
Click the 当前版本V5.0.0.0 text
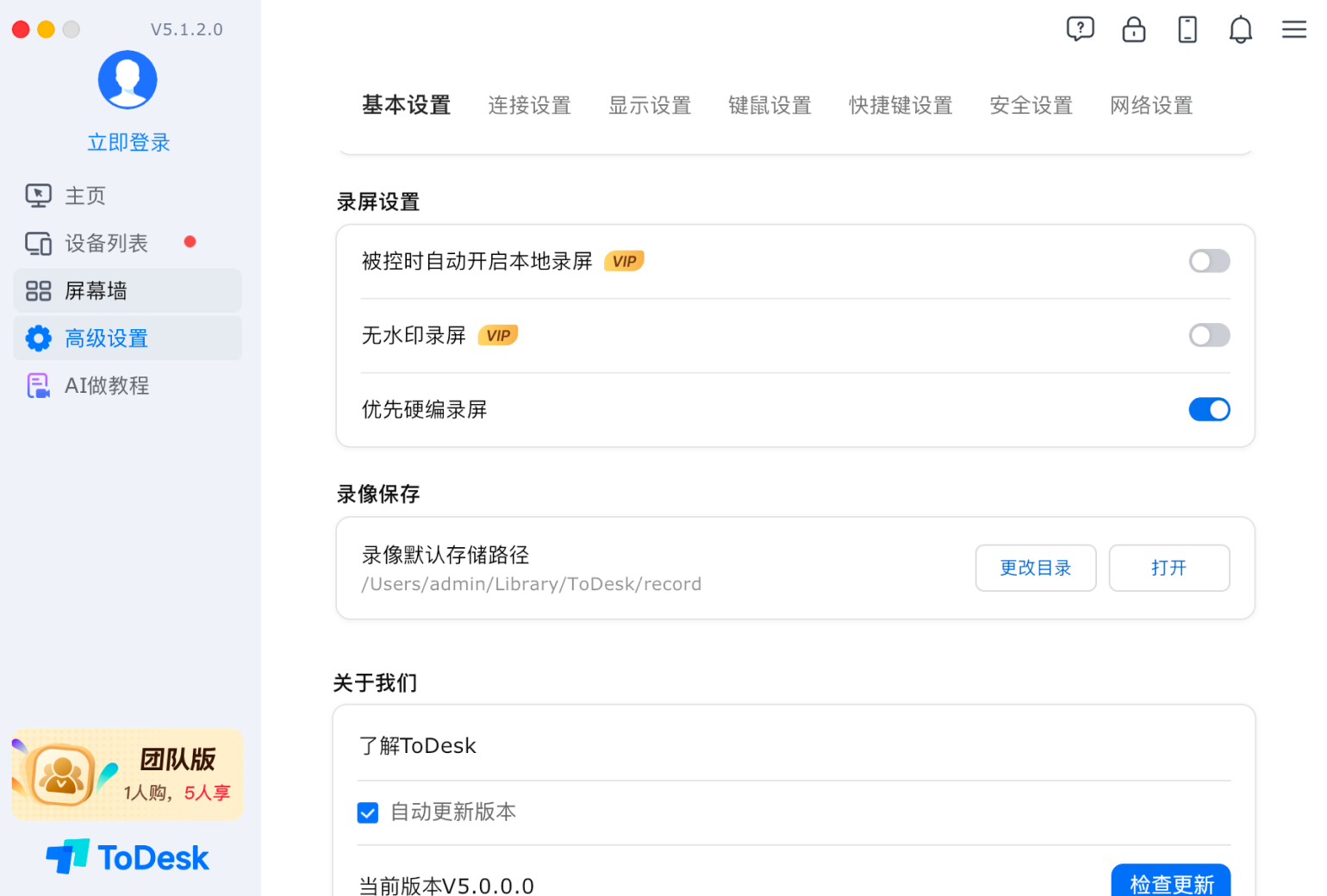click(x=446, y=885)
